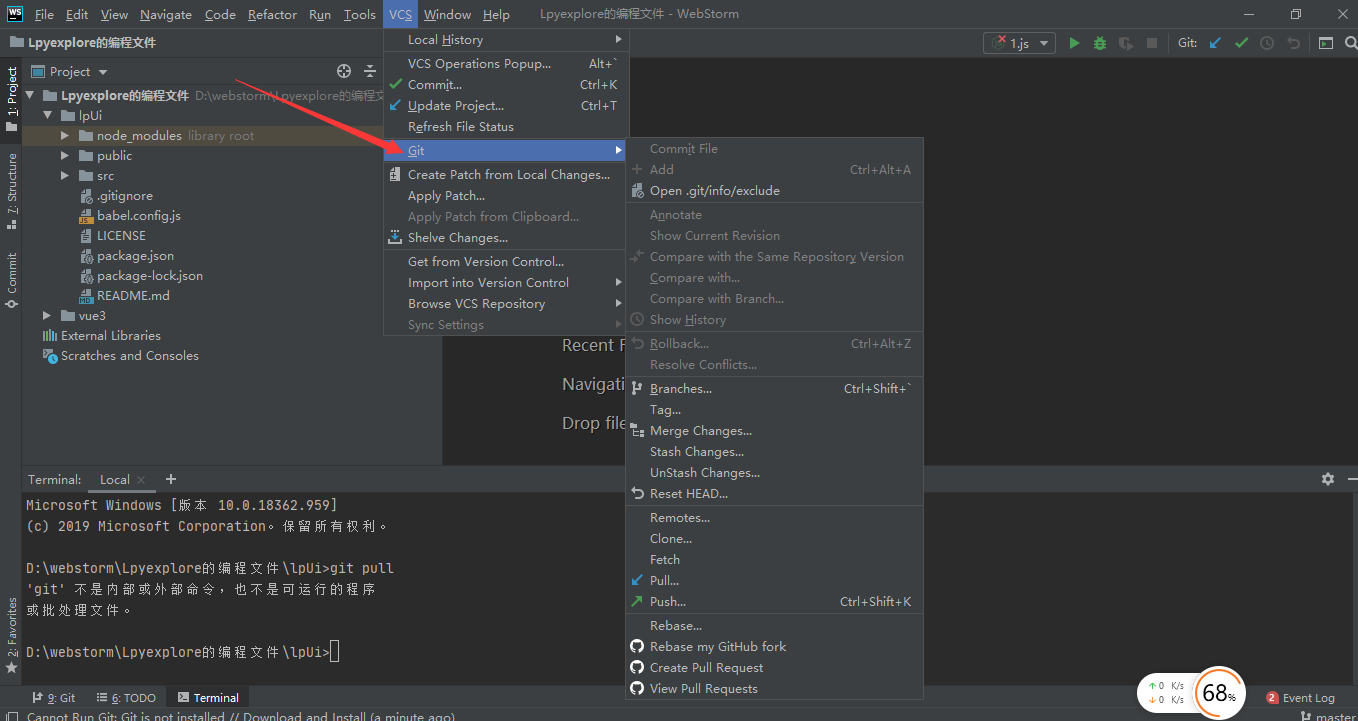Expand the src folder
This screenshot has height=721, width=1358.
65,176
